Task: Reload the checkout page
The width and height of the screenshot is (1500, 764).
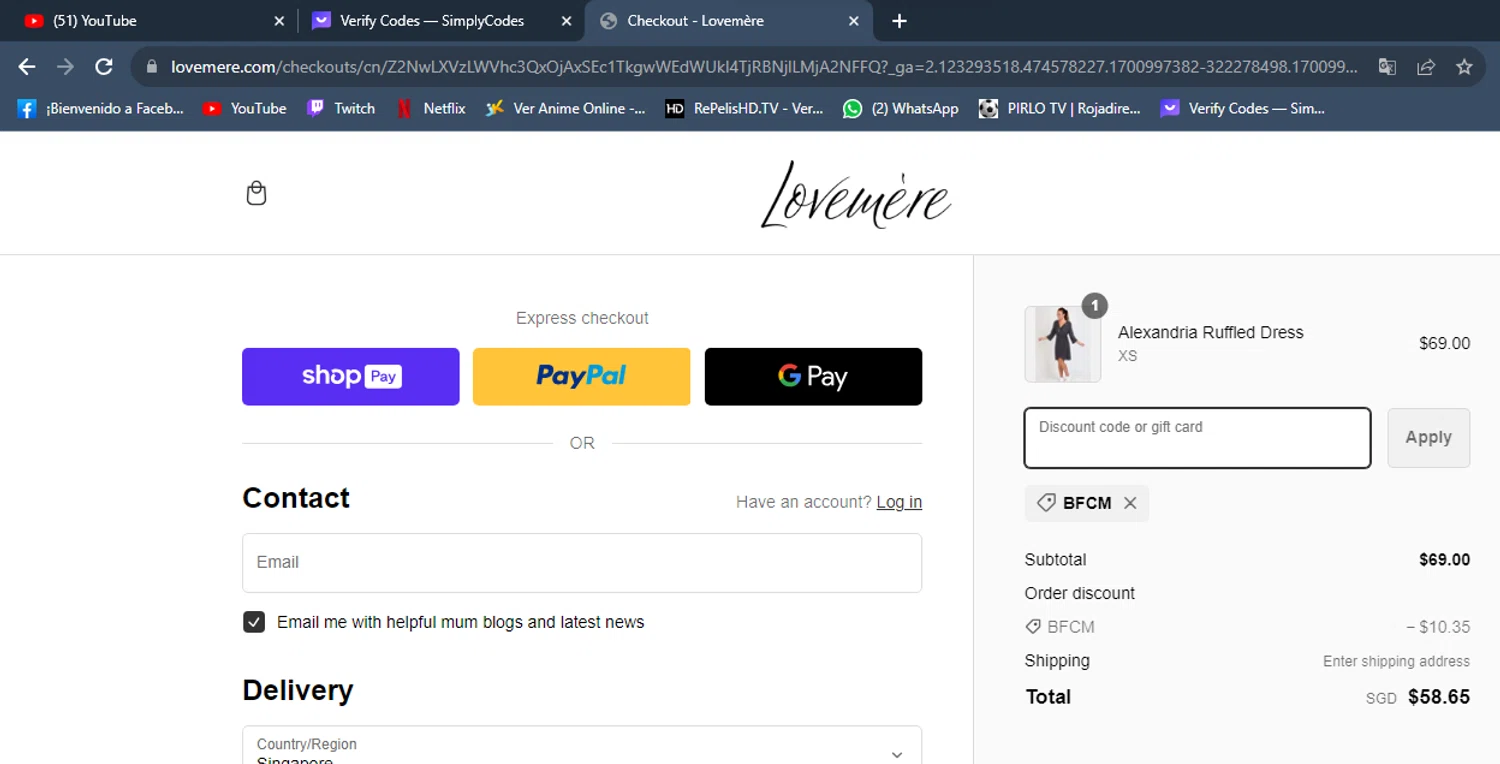Action: tap(104, 67)
